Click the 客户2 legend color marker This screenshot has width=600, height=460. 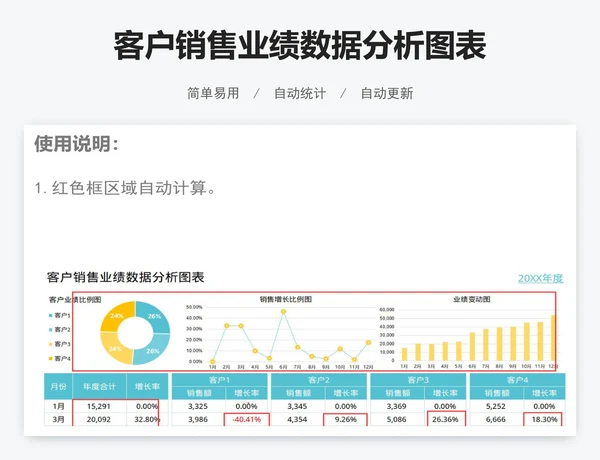point(51,330)
